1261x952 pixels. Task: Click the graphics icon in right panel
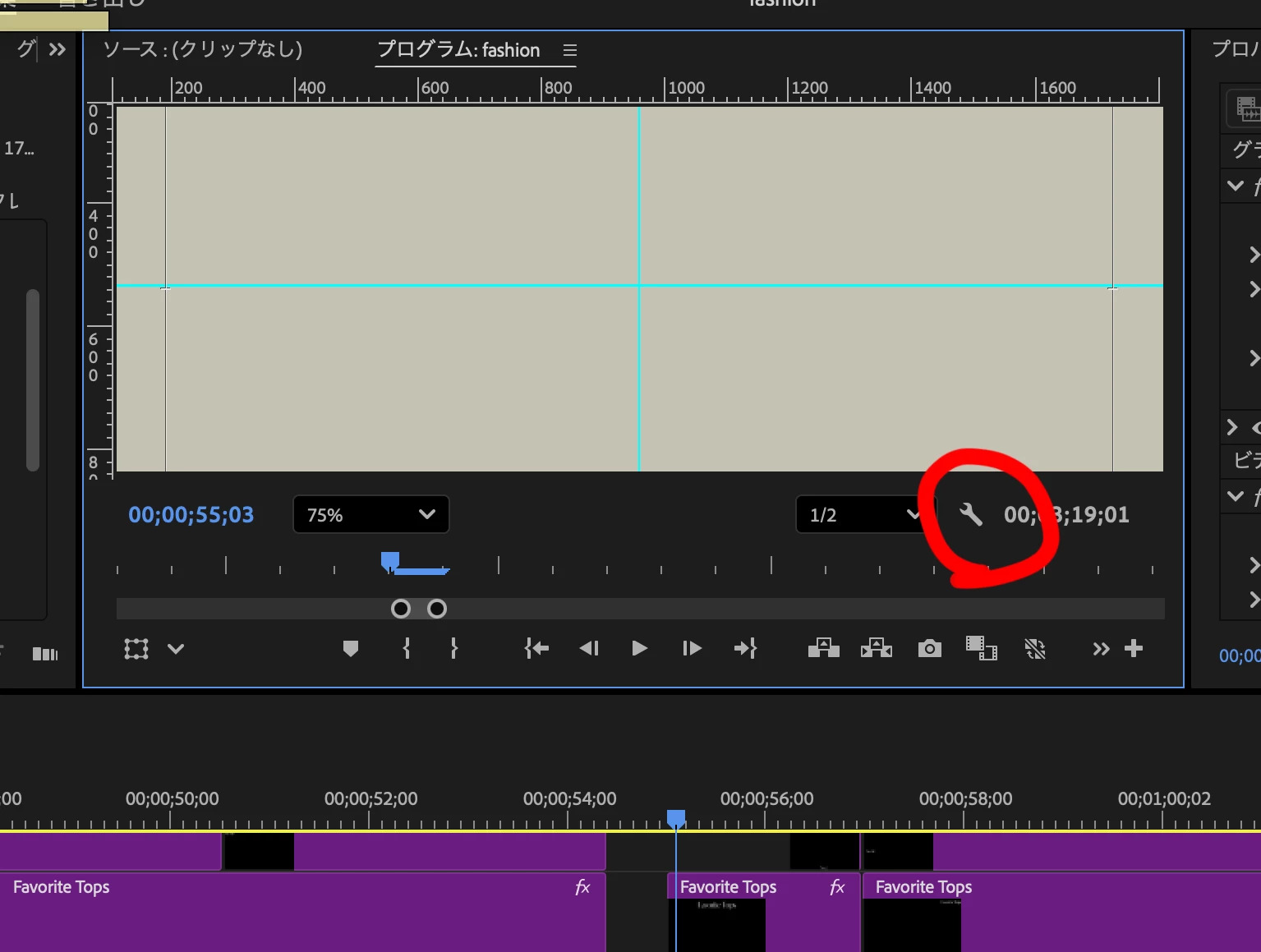point(1247,108)
